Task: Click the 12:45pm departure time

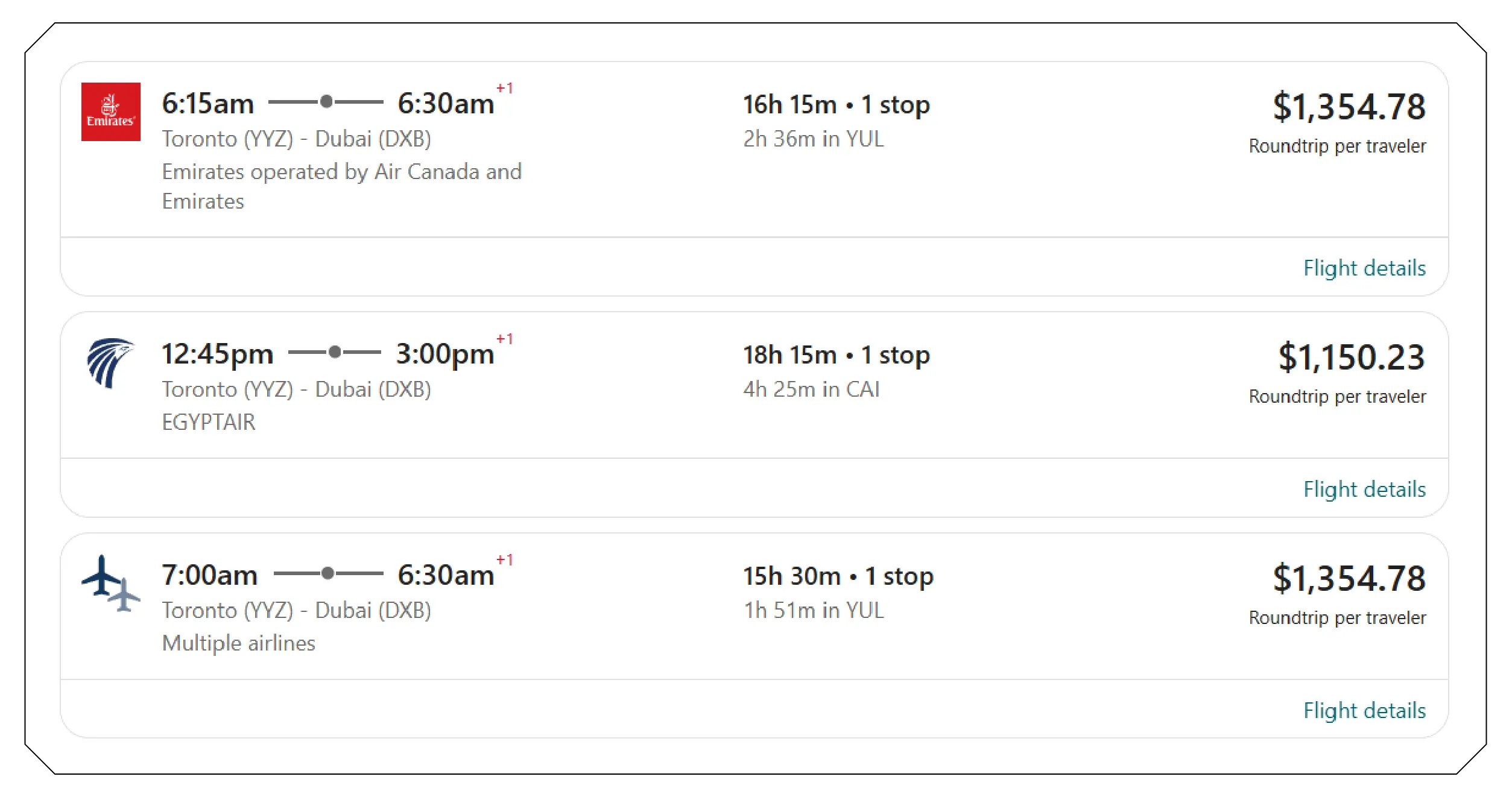Action: point(217,354)
